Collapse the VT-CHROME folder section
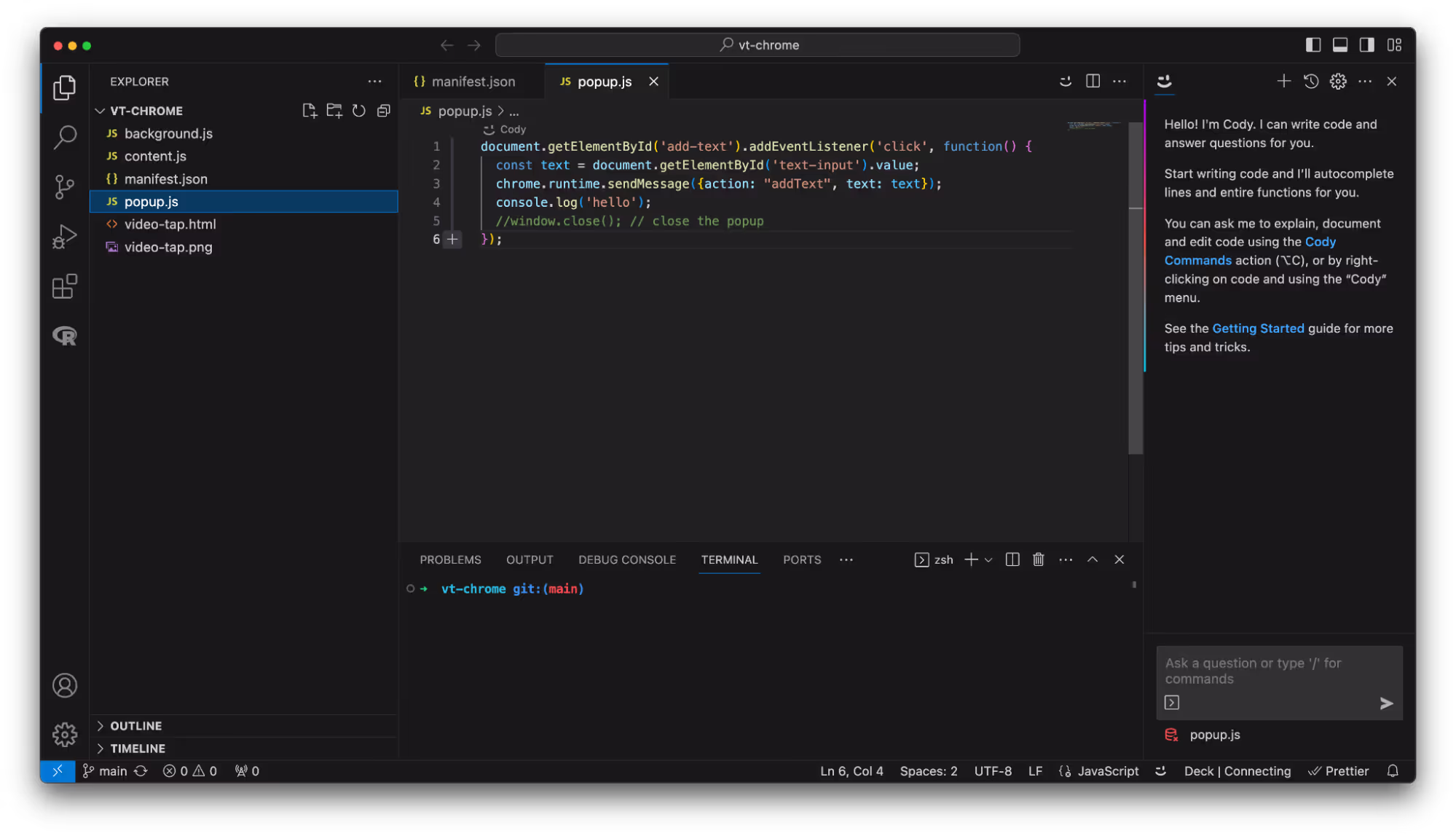1456x836 pixels. point(101,111)
